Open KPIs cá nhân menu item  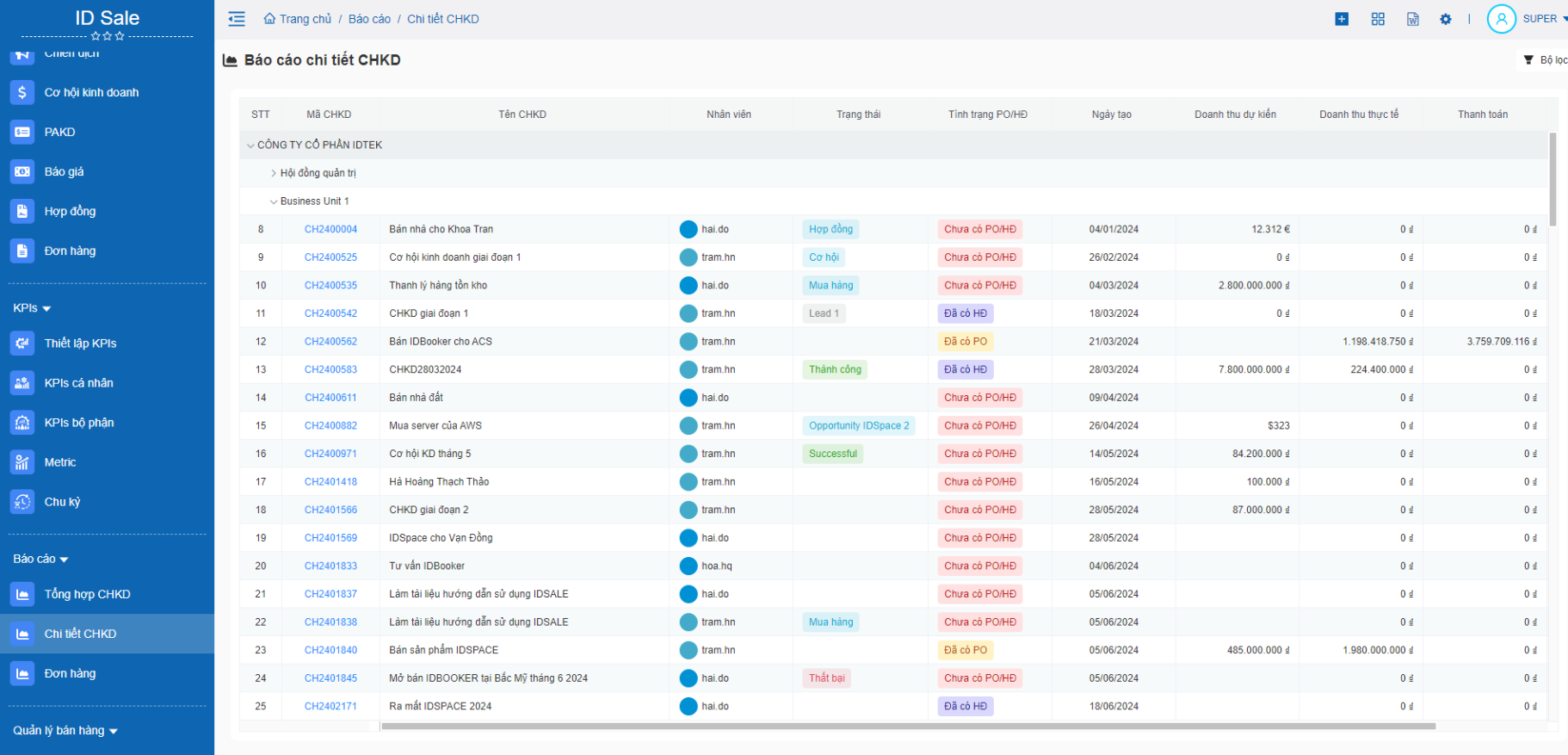coord(78,382)
